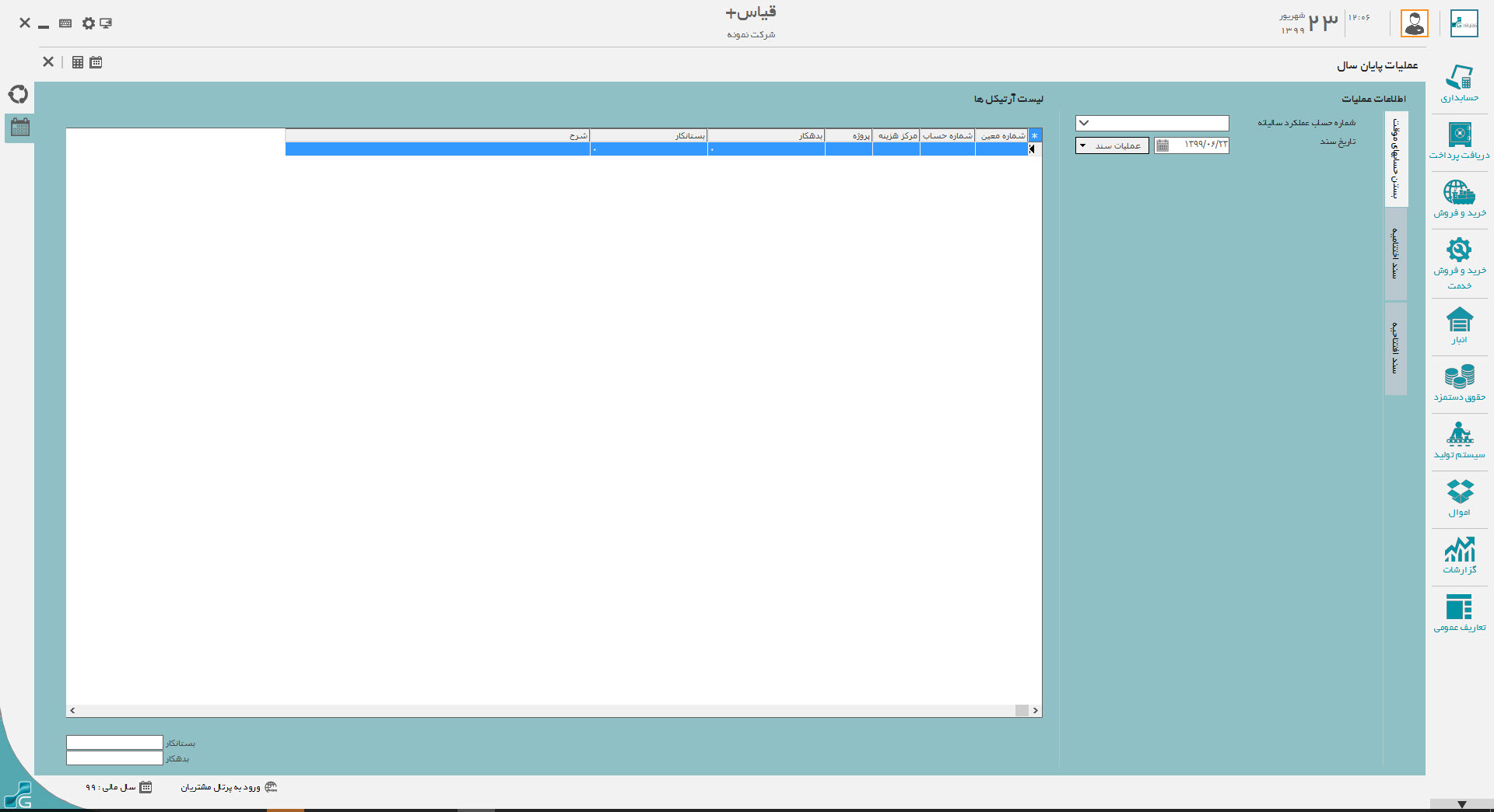Click the row selector arrow of the first row
This screenshot has height=812, width=1494.
click(x=1035, y=149)
